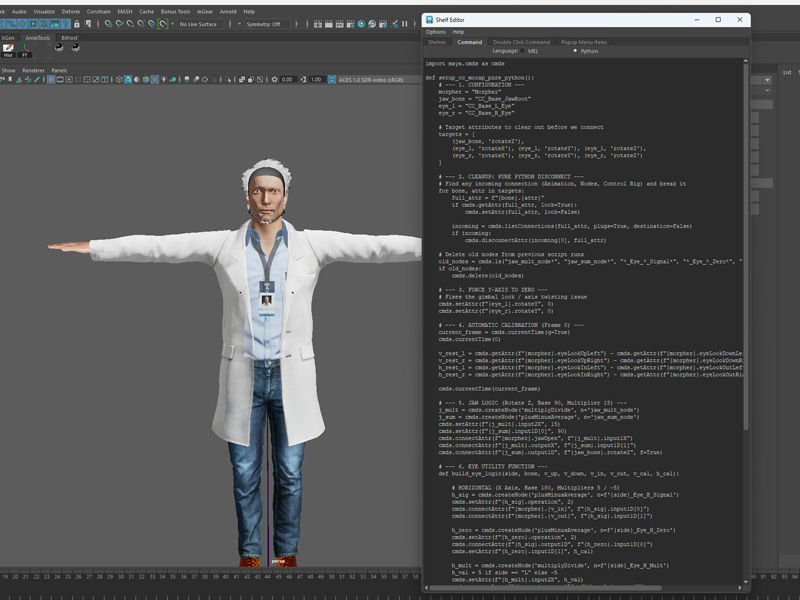This screenshot has height=600, width=800.
Task: Toggle snap to curves magnet icon
Action: coord(119,24)
